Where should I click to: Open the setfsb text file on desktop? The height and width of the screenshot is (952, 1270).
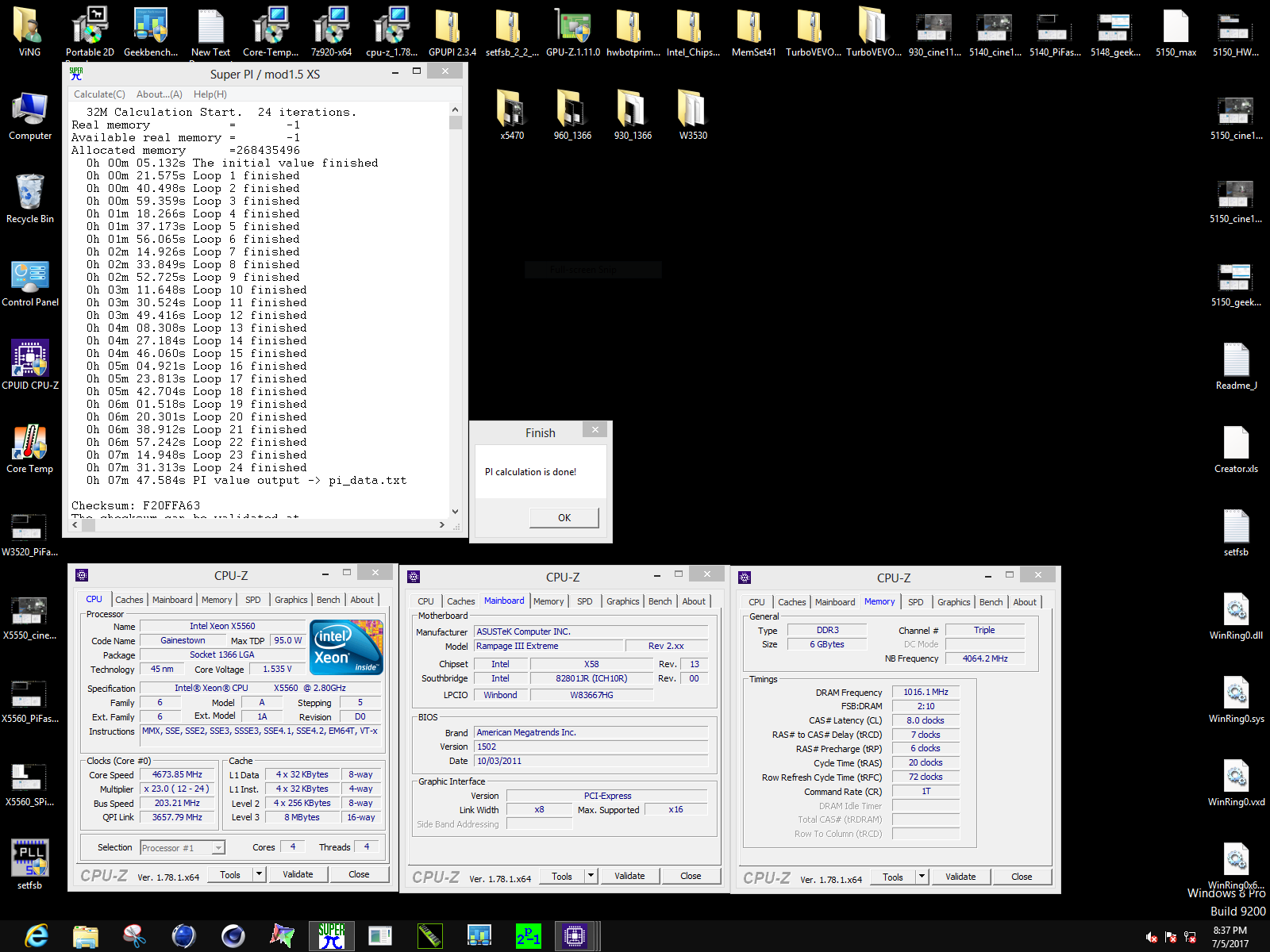coord(1236,532)
